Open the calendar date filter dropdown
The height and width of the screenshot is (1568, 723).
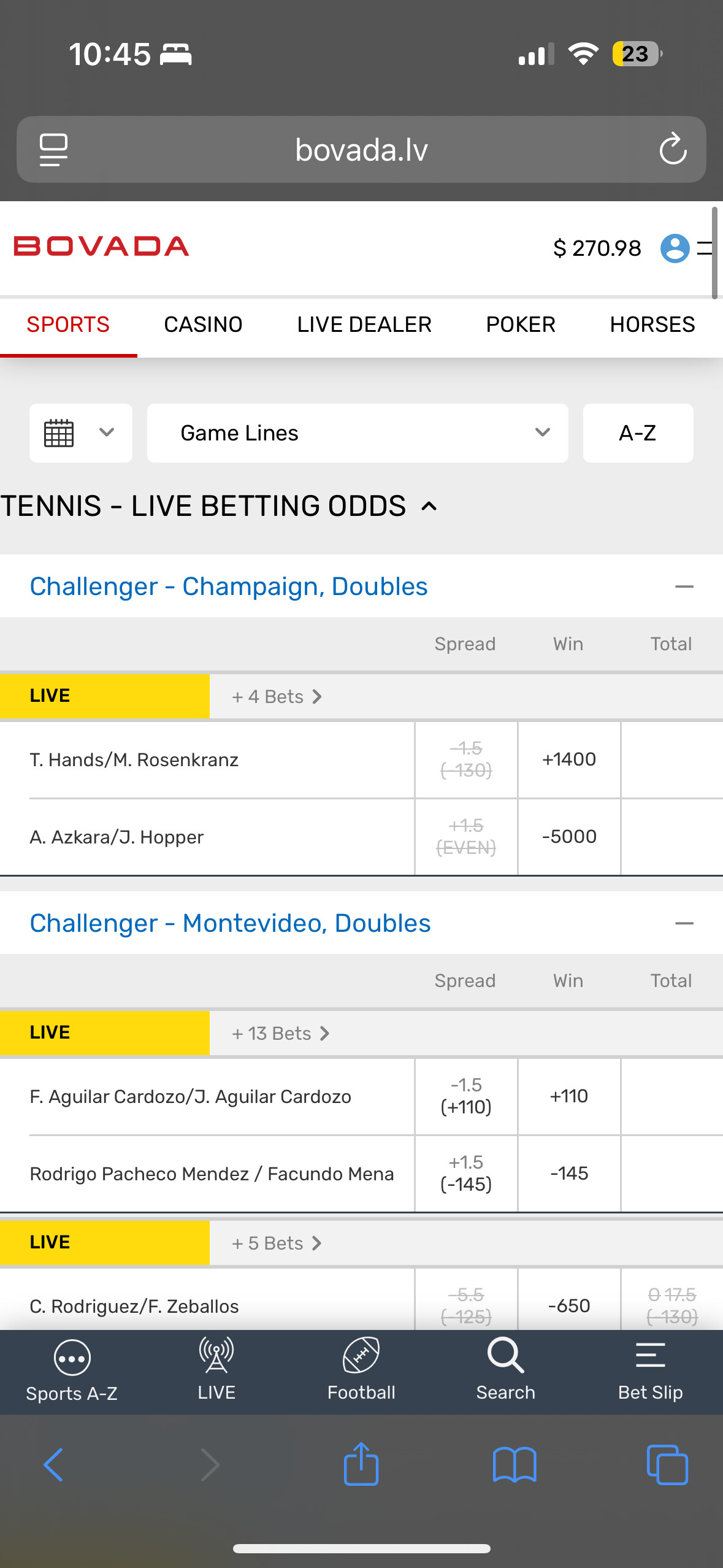[x=80, y=433]
